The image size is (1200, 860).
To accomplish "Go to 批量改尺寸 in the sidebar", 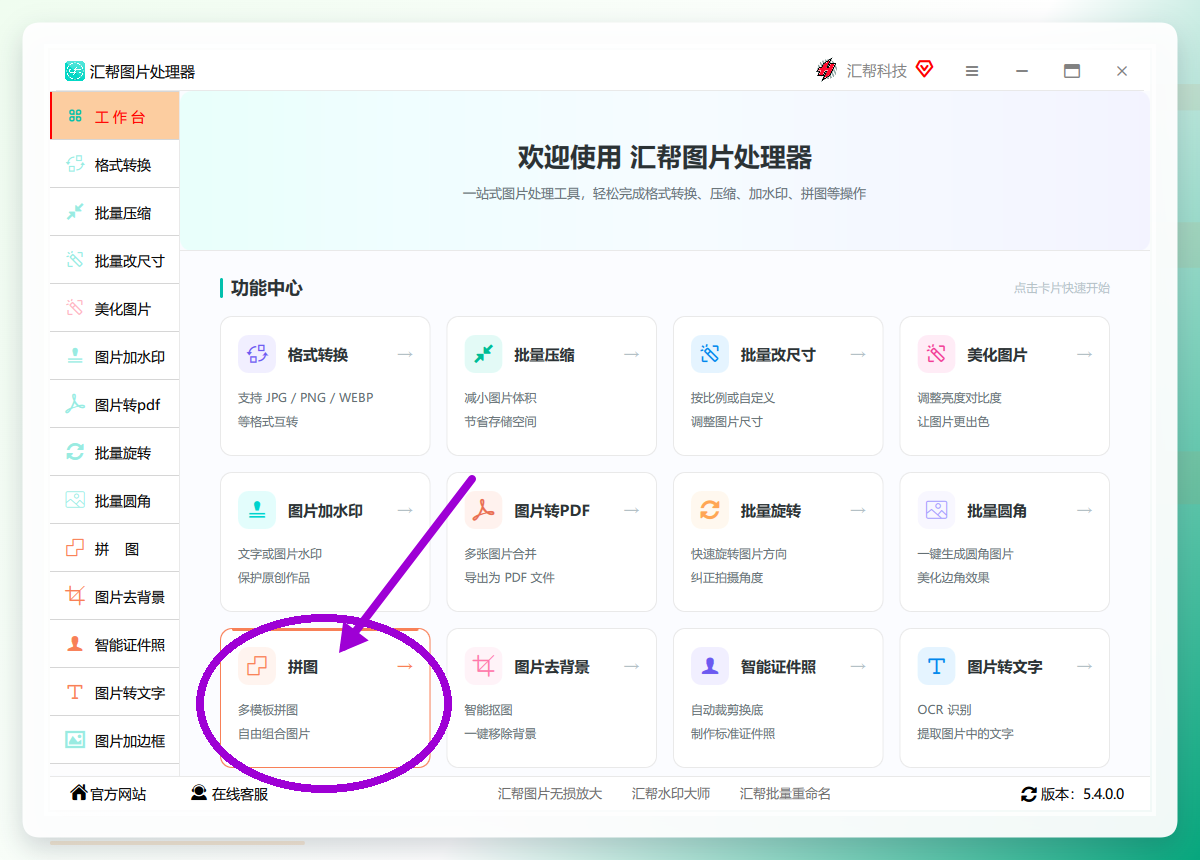I will (115, 260).
